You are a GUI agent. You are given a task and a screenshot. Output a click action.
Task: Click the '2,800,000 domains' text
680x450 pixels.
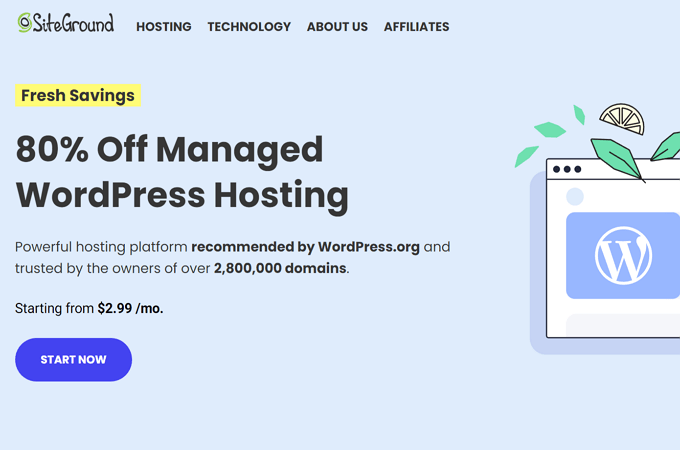280,268
